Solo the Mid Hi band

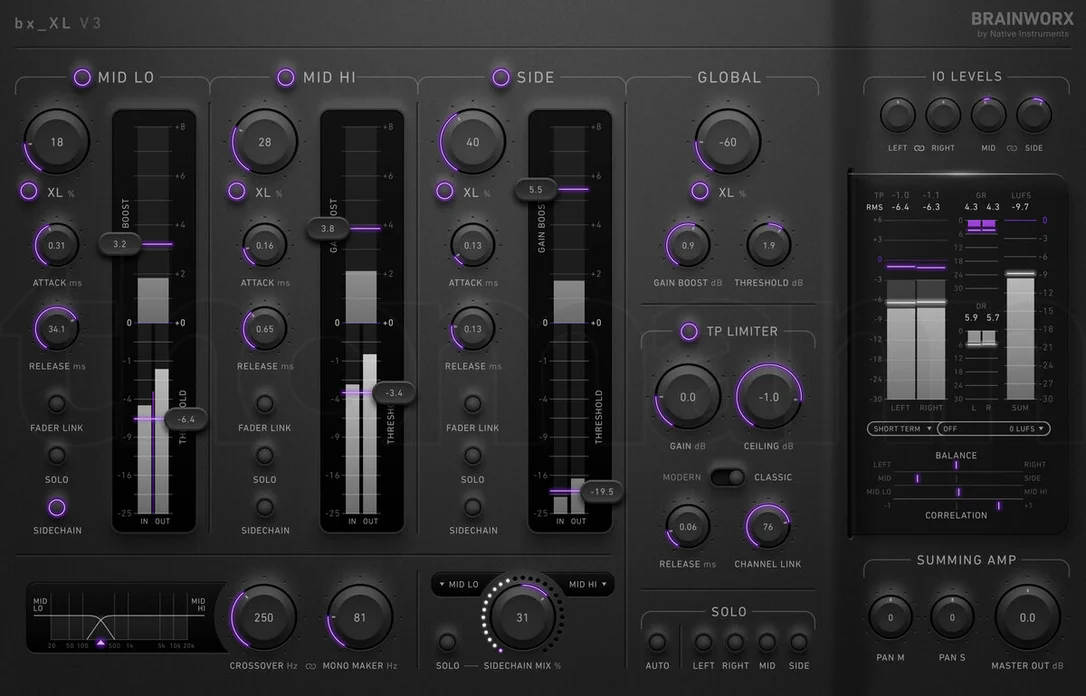coord(265,456)
